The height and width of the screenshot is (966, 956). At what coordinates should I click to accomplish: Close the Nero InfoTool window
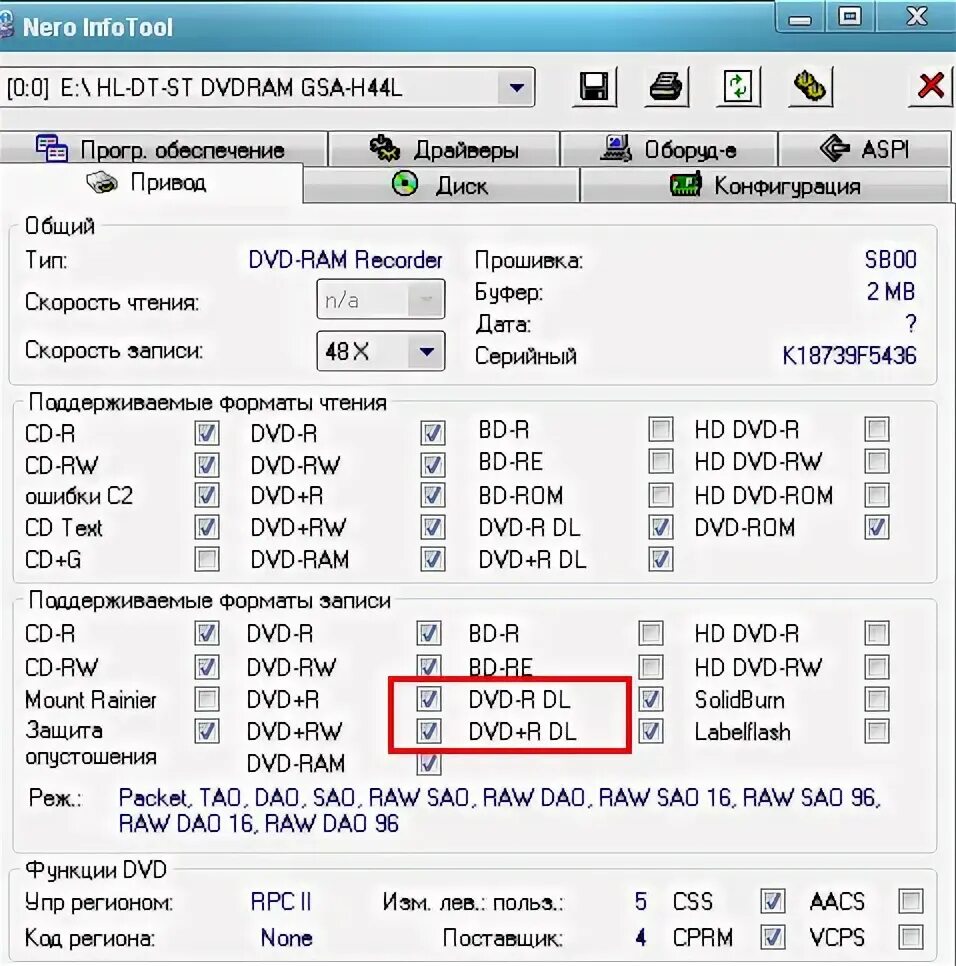[916, 17]
